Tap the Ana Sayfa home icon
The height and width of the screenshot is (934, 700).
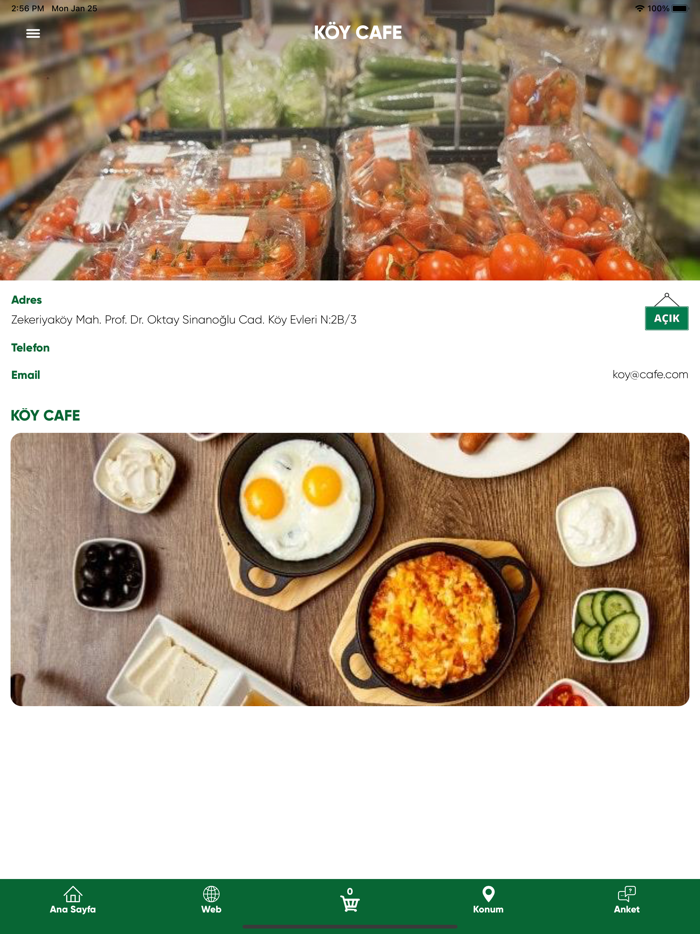[x=73, y=894]
